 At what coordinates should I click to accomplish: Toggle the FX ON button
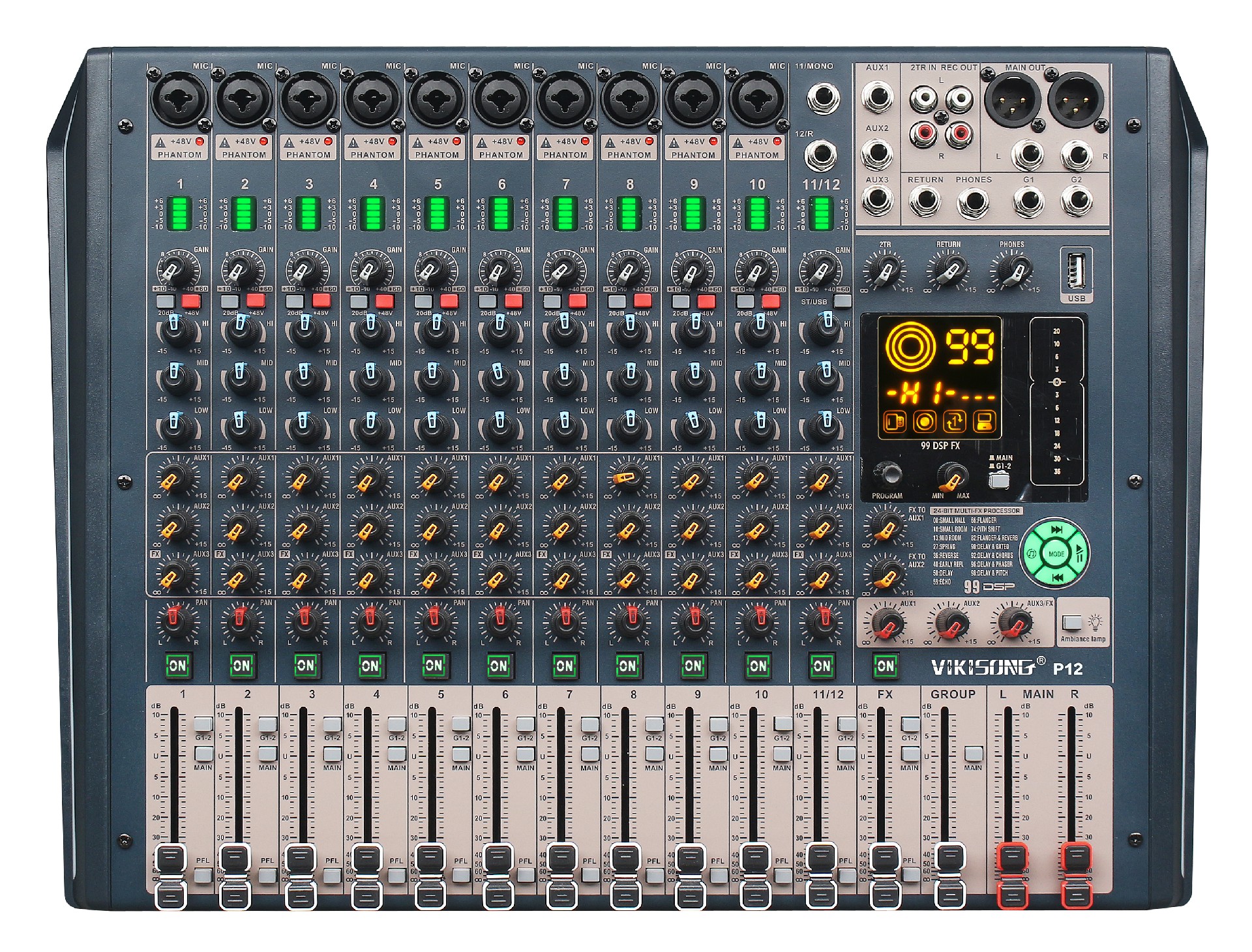pos(885,666)
